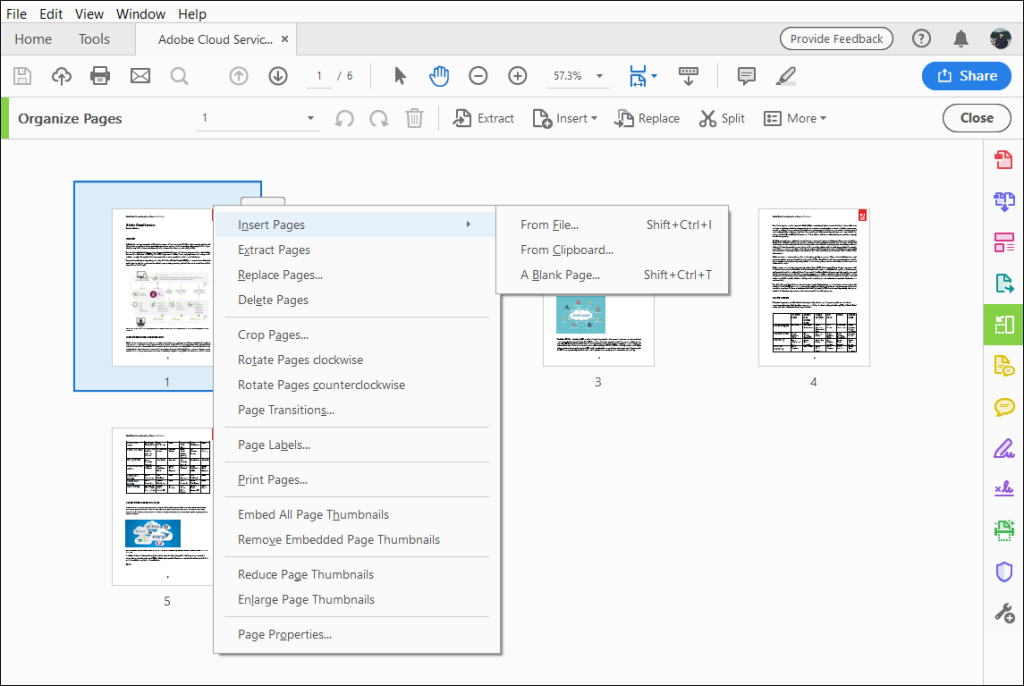Click the Export PDF icon in right pane

pyautogui.click(x=1004, y=283)
